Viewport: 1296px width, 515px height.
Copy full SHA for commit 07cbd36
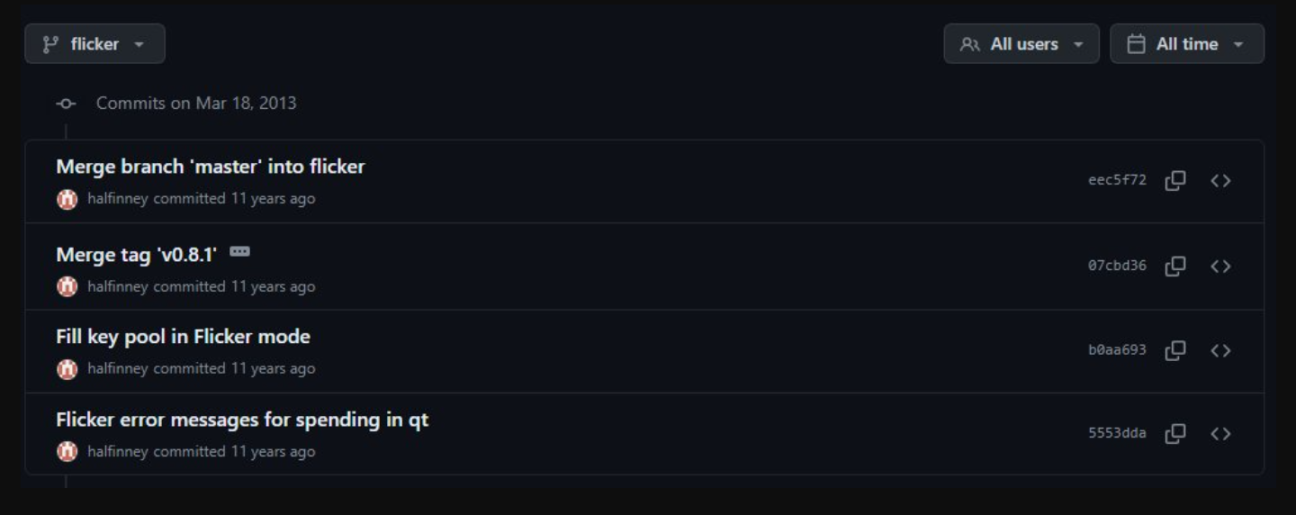point(1176,266)
